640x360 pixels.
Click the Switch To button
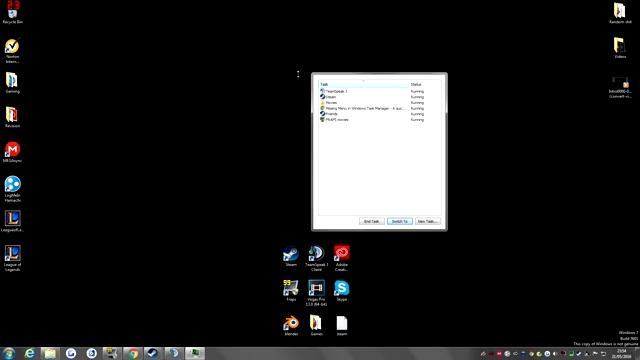(400, 221)
